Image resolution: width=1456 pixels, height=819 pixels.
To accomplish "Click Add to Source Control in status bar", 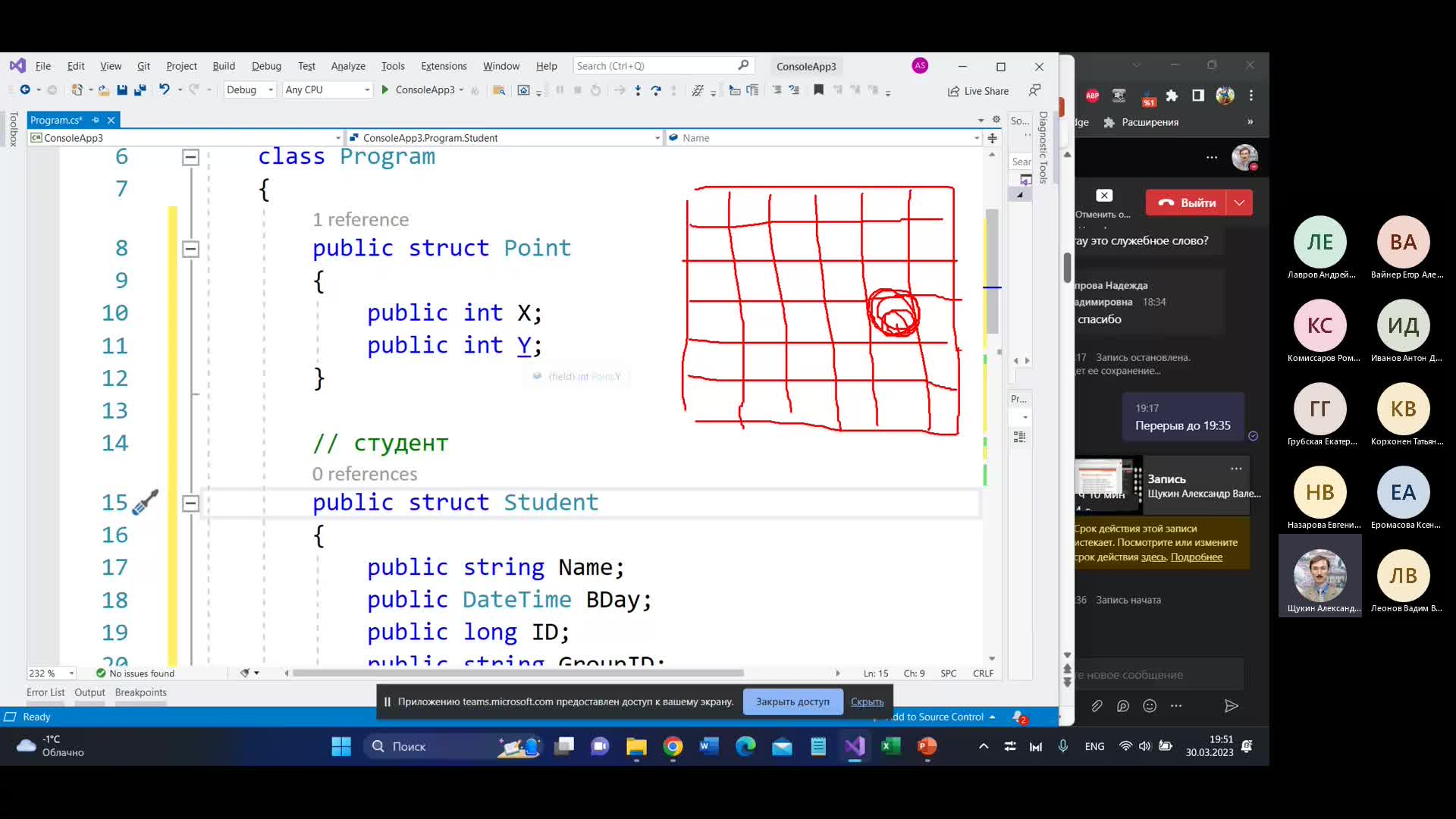I will tap(940, 717).
